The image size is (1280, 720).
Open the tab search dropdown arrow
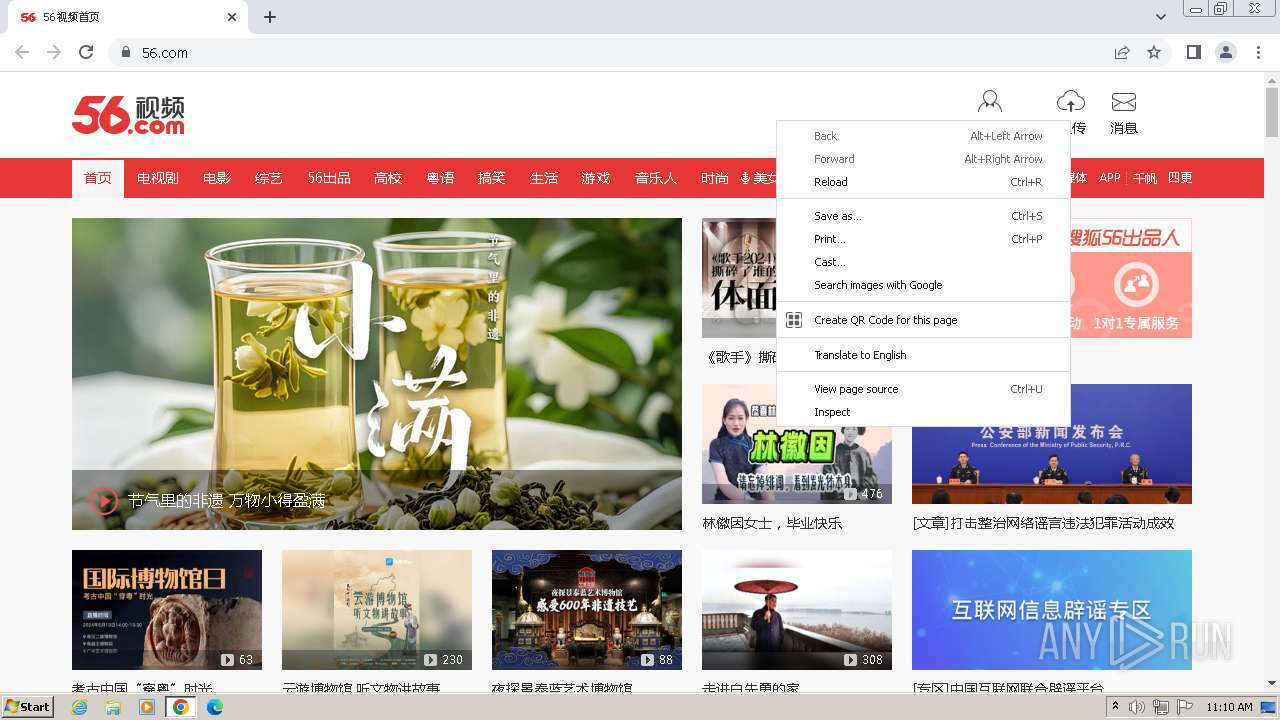tap(1160, 17)
